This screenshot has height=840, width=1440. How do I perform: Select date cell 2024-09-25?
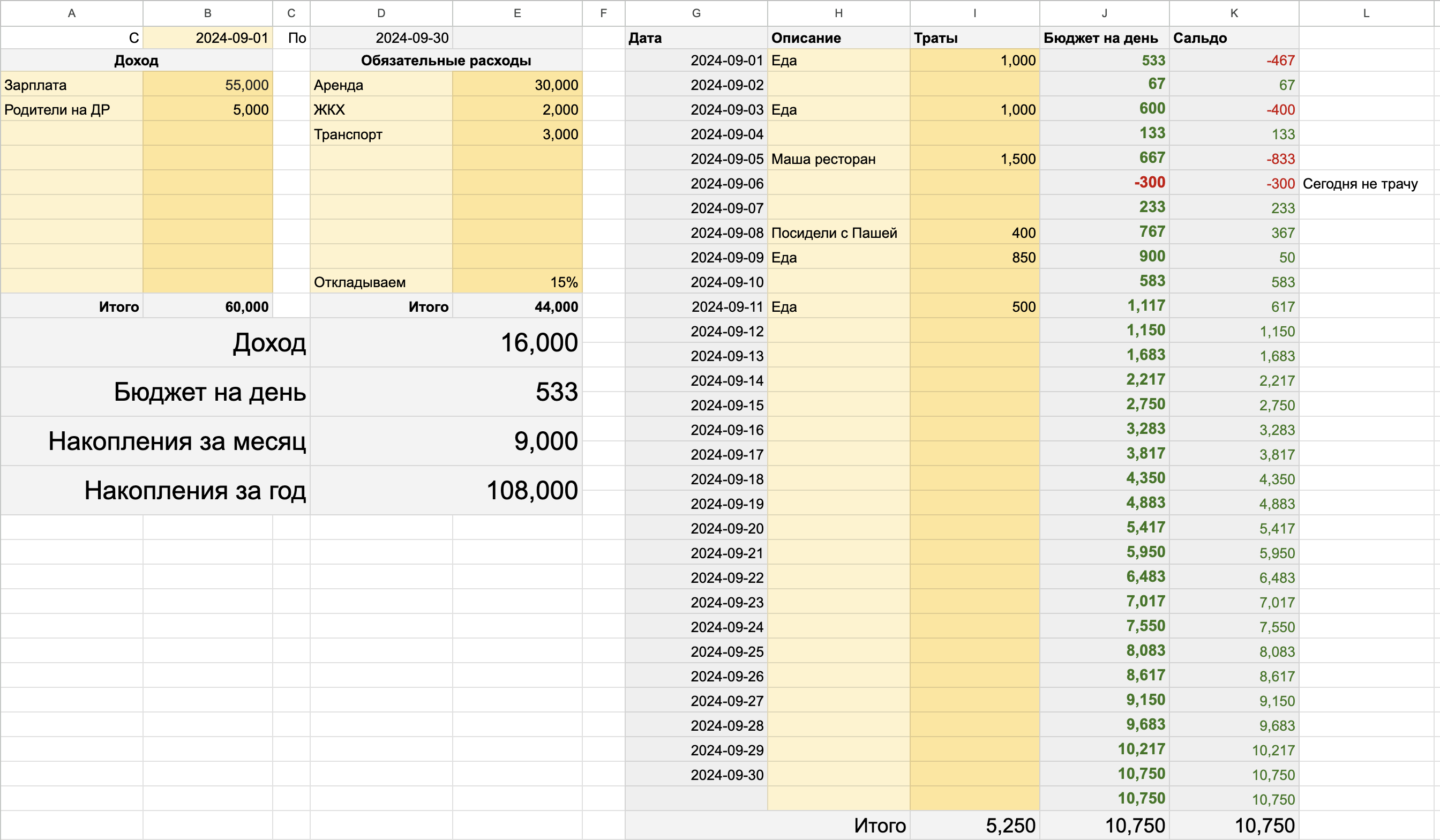696,651
